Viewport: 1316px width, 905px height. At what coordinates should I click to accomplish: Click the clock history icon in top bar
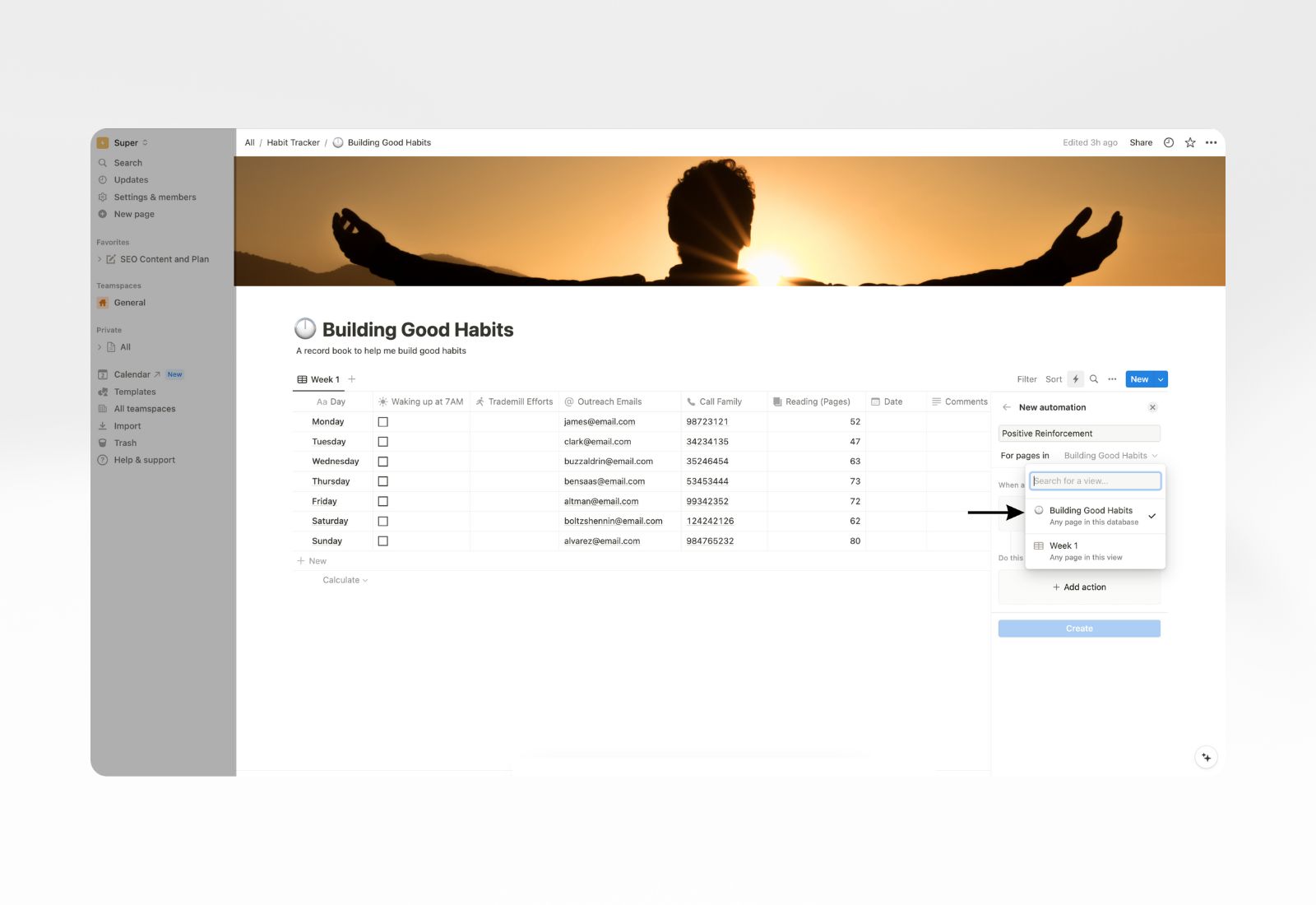coord(1168,142)
